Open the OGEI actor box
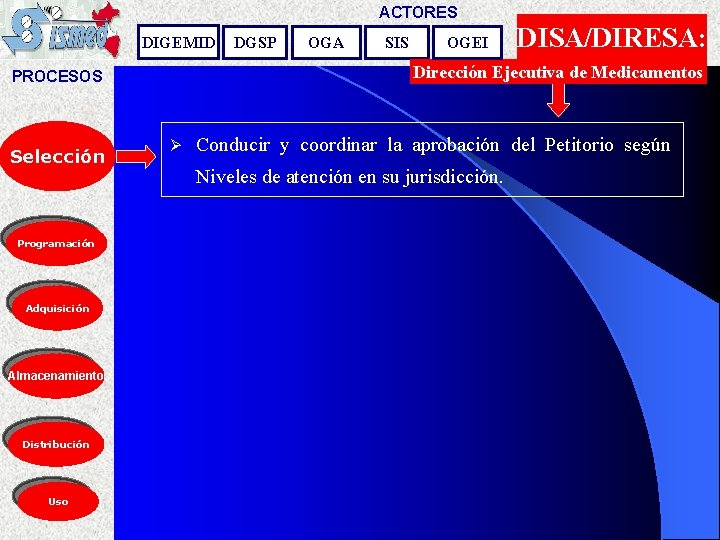This screenshot has width=720, height=540. (467, 42)
